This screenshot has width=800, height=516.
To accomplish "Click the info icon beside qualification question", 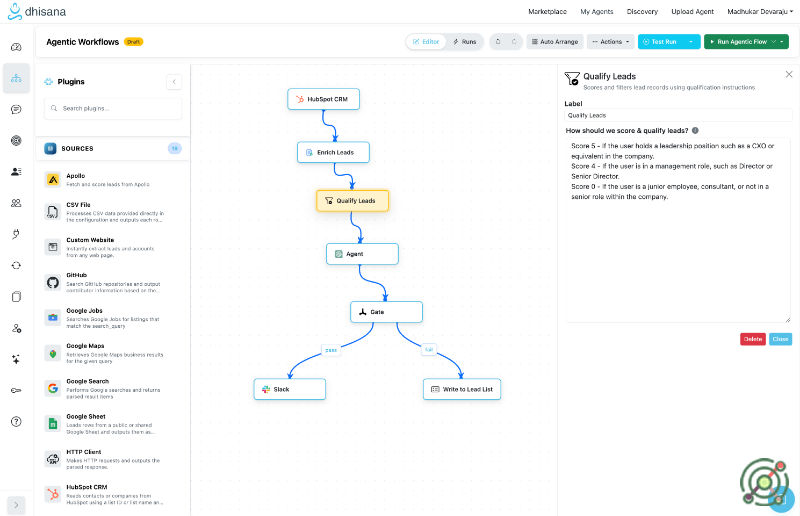I will pyautogui.click(x=695, y=131).
